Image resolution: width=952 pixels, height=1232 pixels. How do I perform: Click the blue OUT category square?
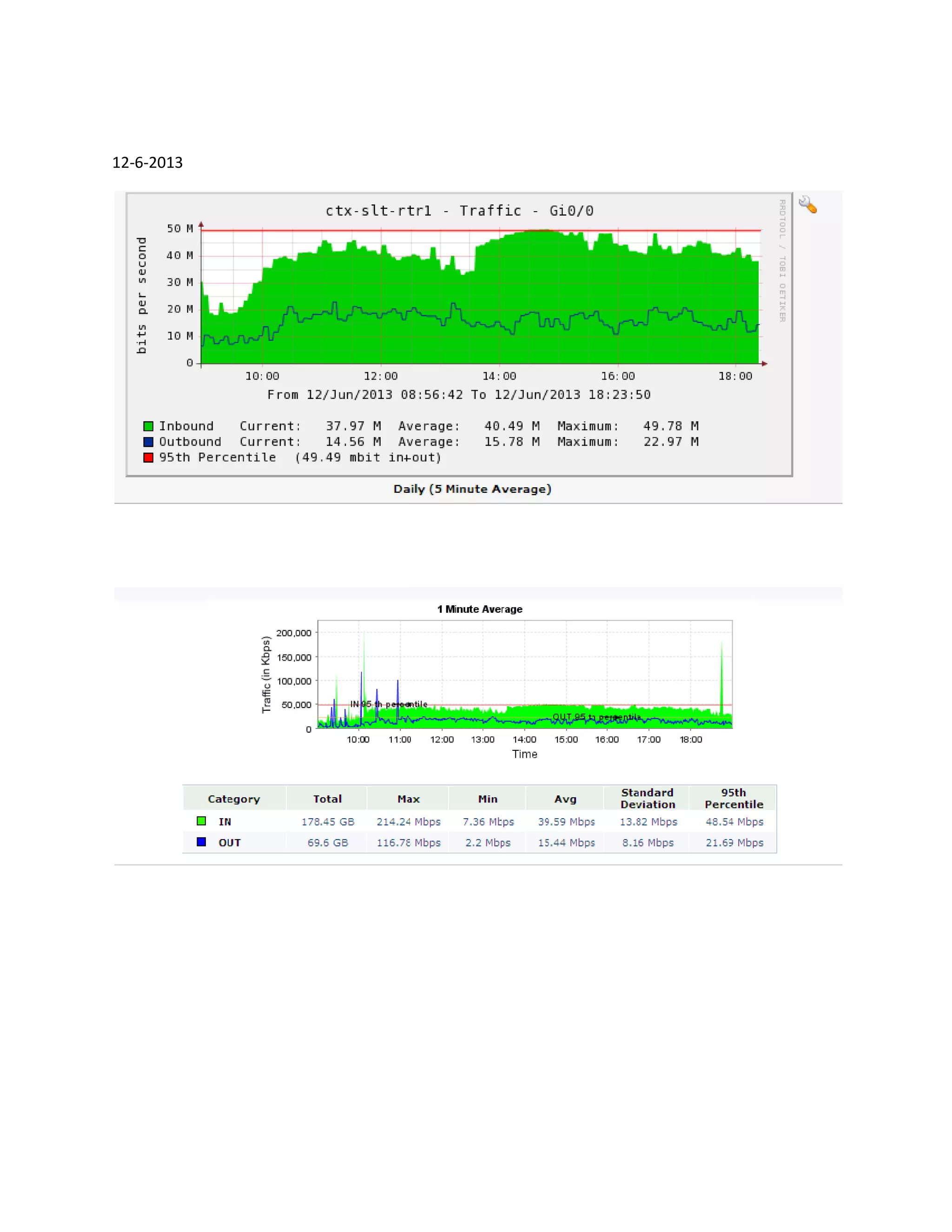201,841
